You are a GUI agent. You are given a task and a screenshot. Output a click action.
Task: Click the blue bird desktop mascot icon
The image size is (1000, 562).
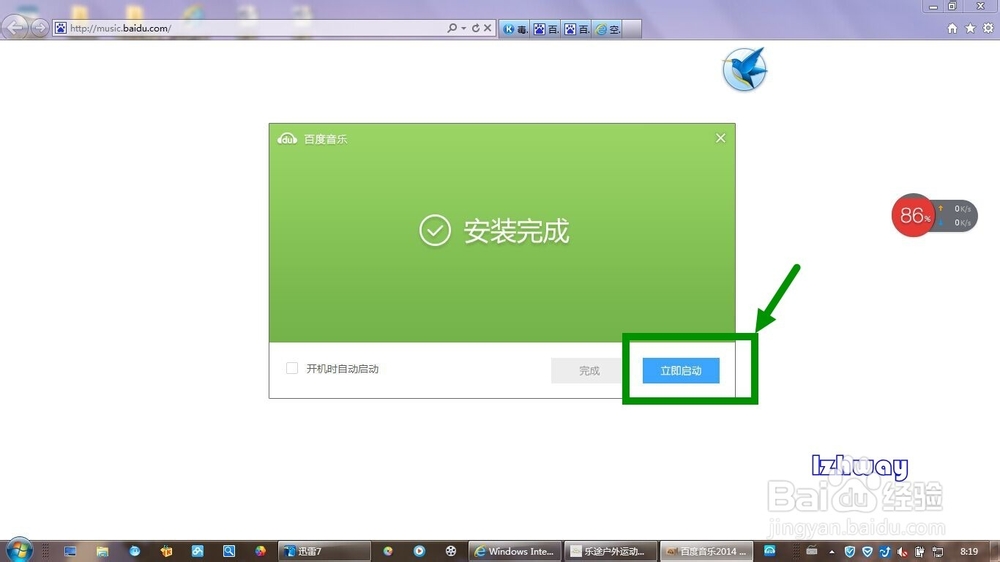click(745, 69)
